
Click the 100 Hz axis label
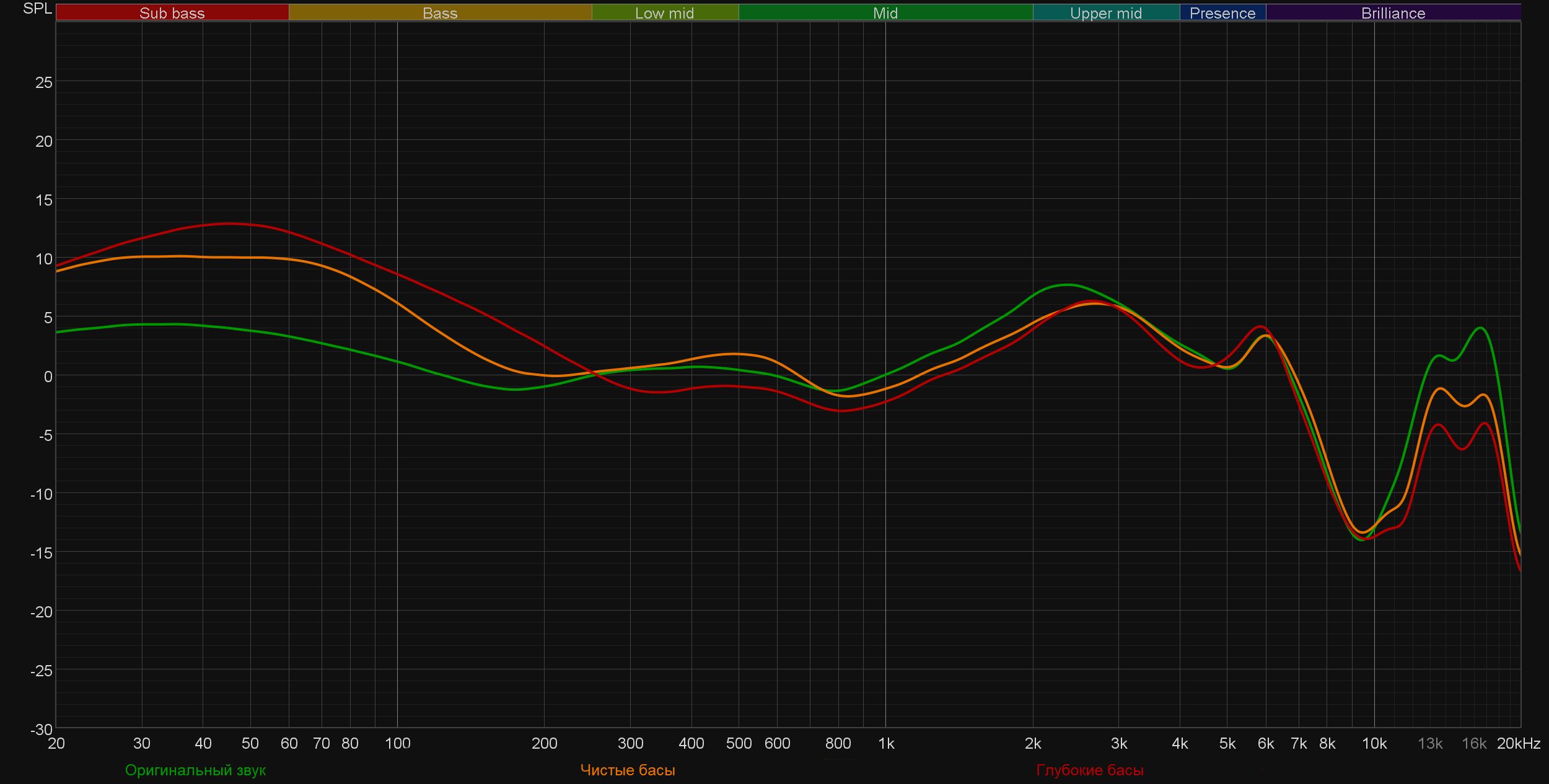pyautogui.click(x=397, y=744)
